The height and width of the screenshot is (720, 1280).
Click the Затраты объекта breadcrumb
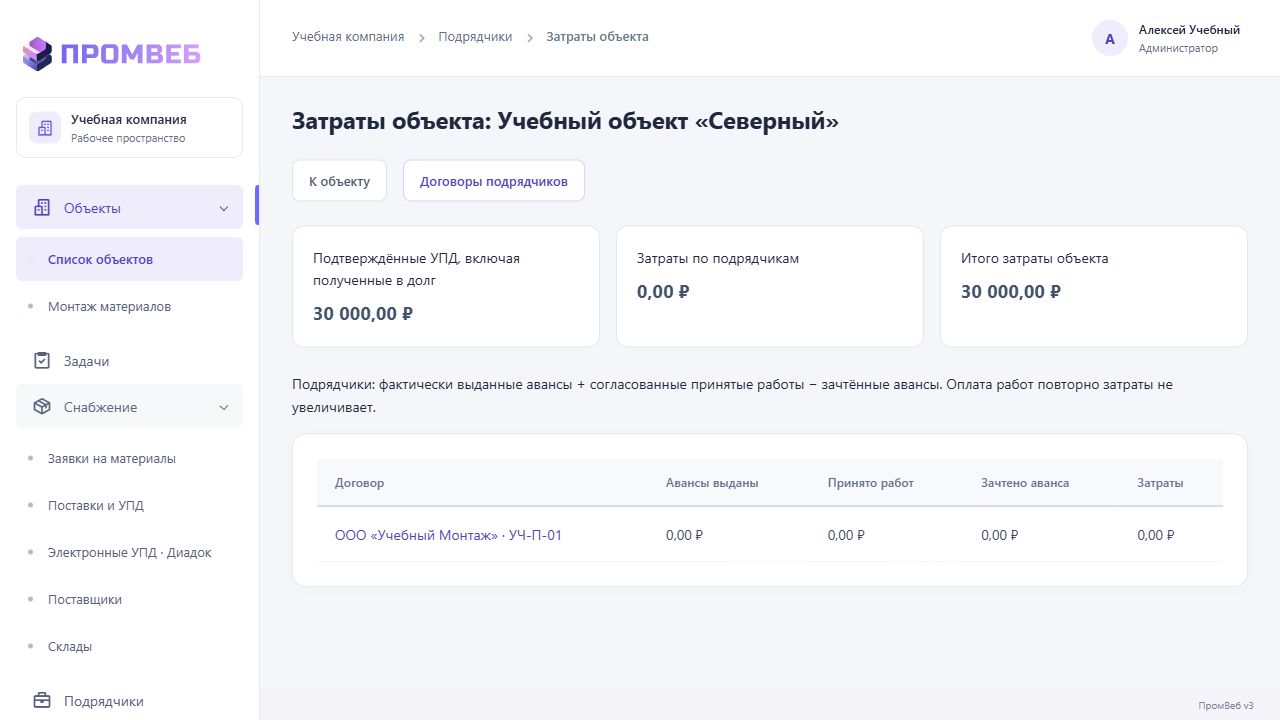click(x=597, y=37)
